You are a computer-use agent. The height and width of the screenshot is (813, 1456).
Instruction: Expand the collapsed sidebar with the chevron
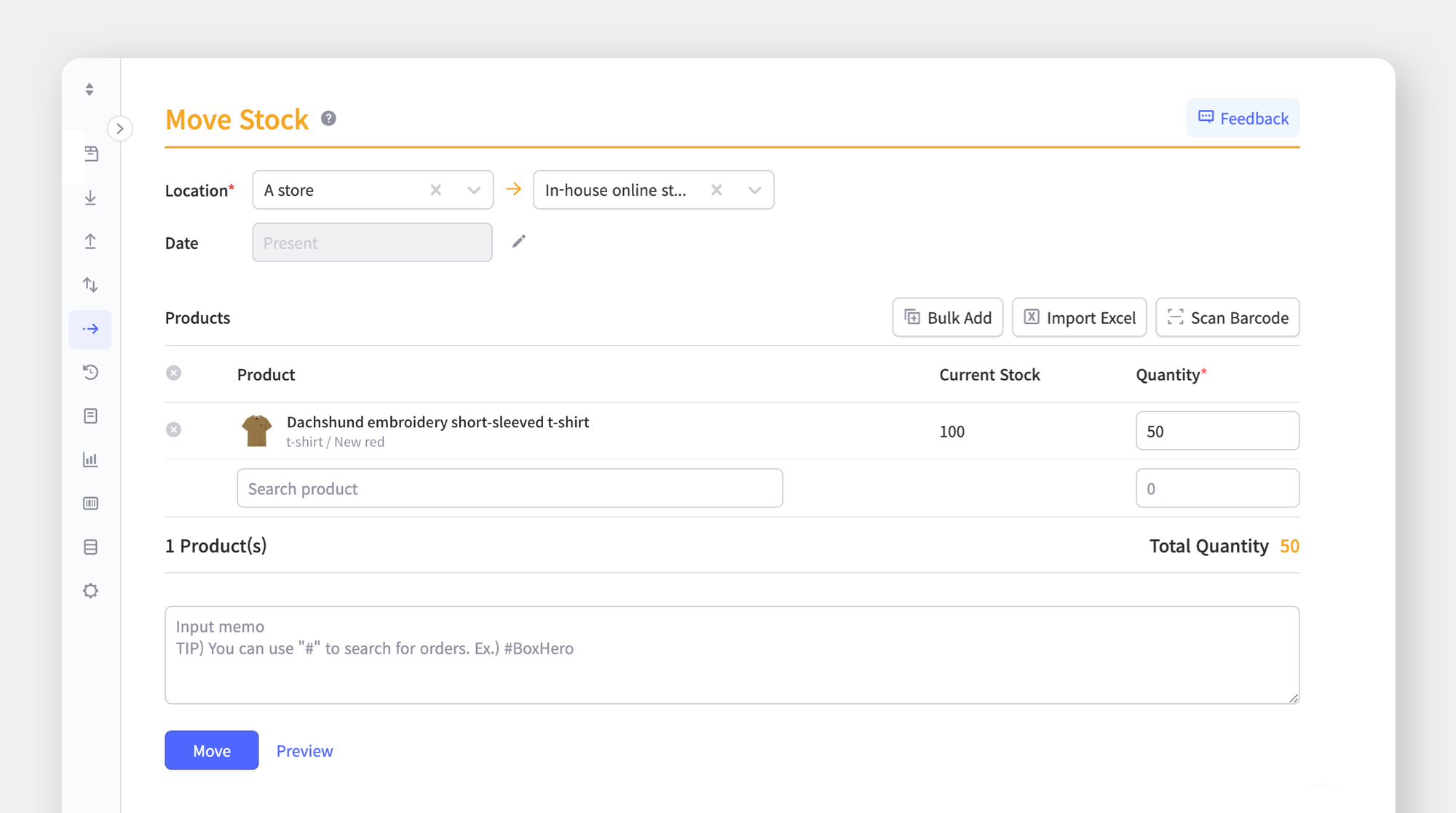click(x=120, y=128)
